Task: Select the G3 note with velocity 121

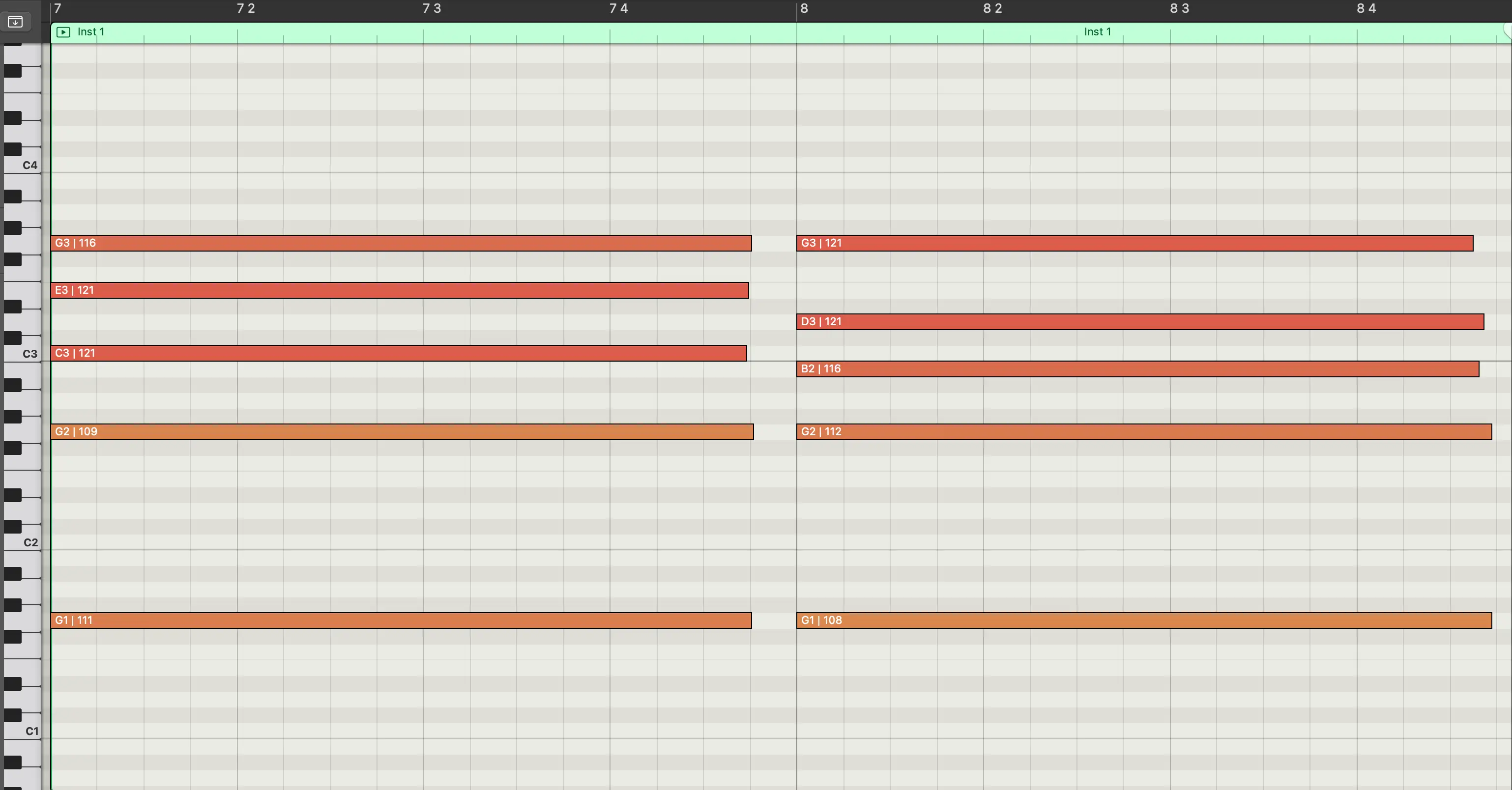Action: [1134, 243]
